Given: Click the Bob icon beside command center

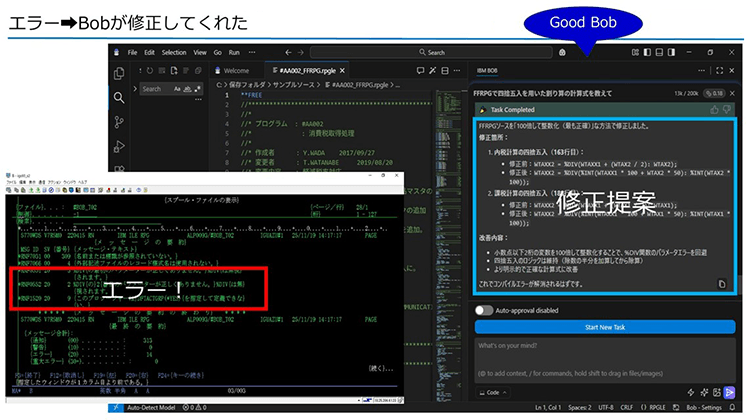Looking at the screenshot, I should 562,53.
